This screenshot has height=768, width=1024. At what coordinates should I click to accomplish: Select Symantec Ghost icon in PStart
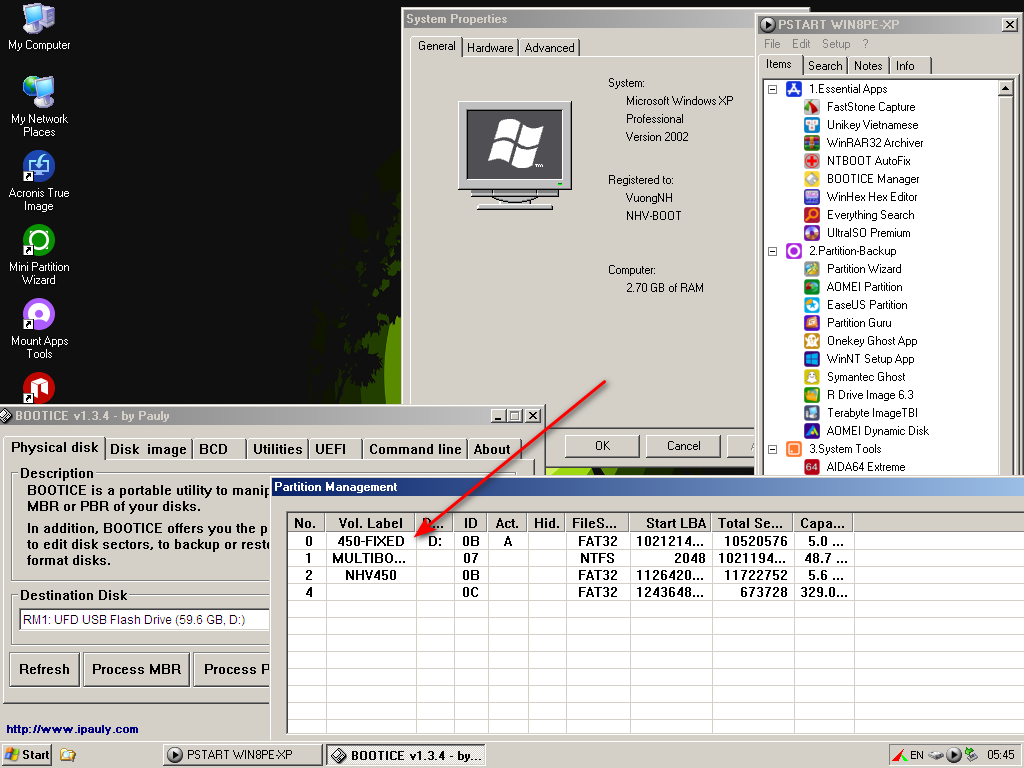click(x=811, y=377)
